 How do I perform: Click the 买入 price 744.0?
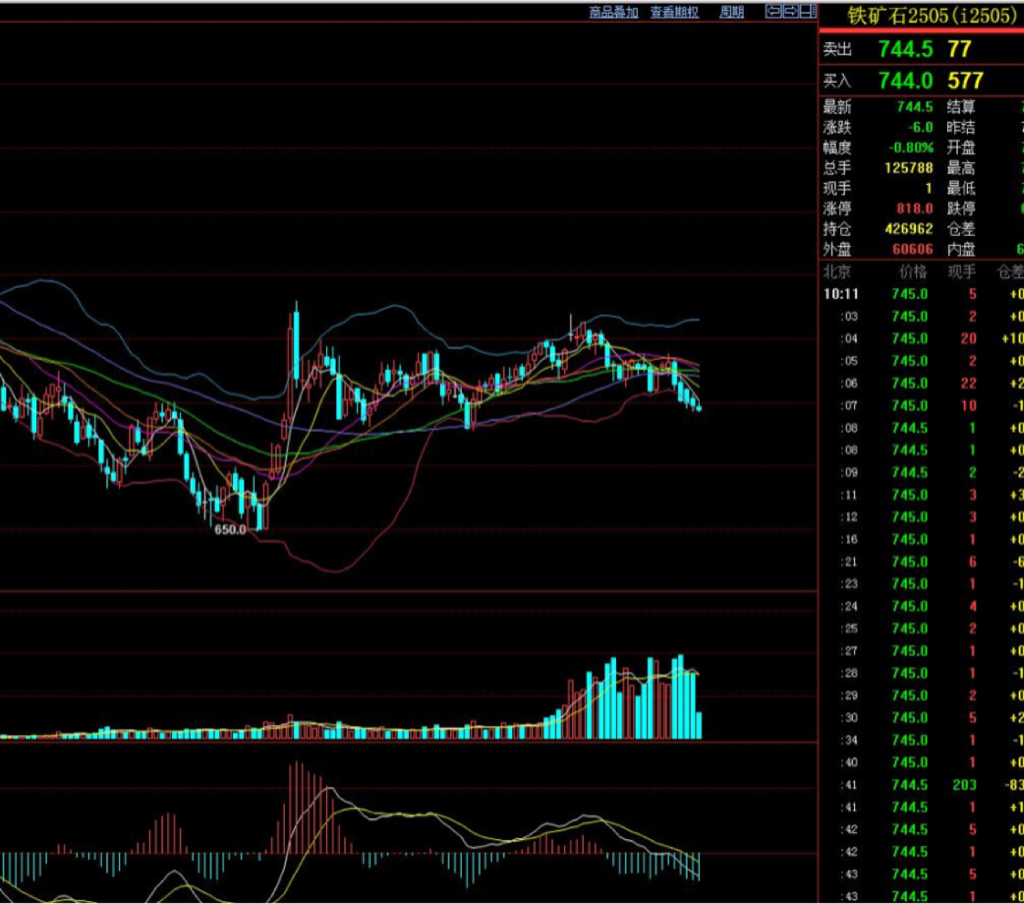click(906, 81)
